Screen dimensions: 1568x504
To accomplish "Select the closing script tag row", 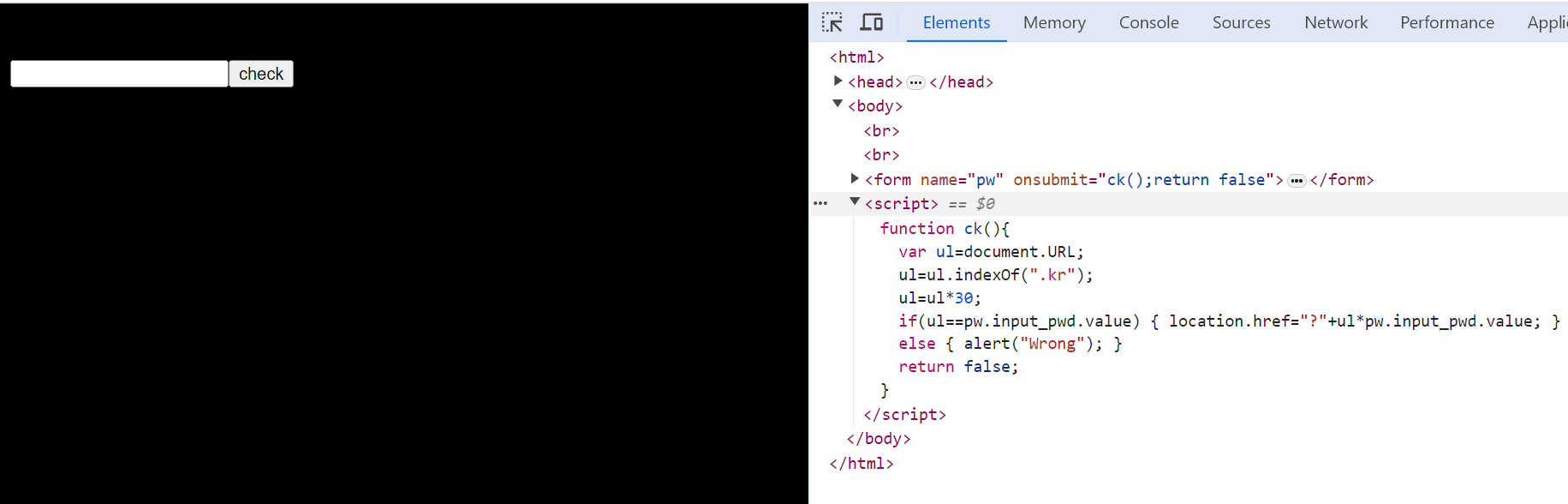I will 904,415.
